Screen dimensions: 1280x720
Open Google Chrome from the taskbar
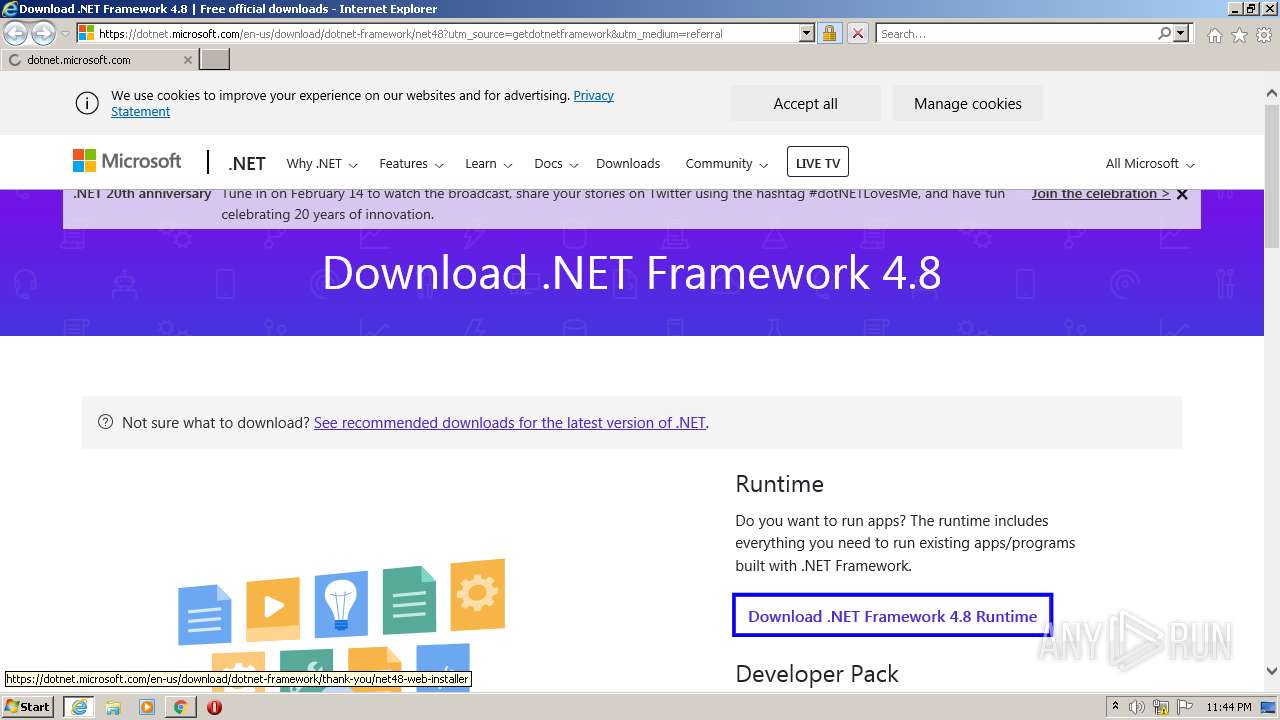pos(180,707)
